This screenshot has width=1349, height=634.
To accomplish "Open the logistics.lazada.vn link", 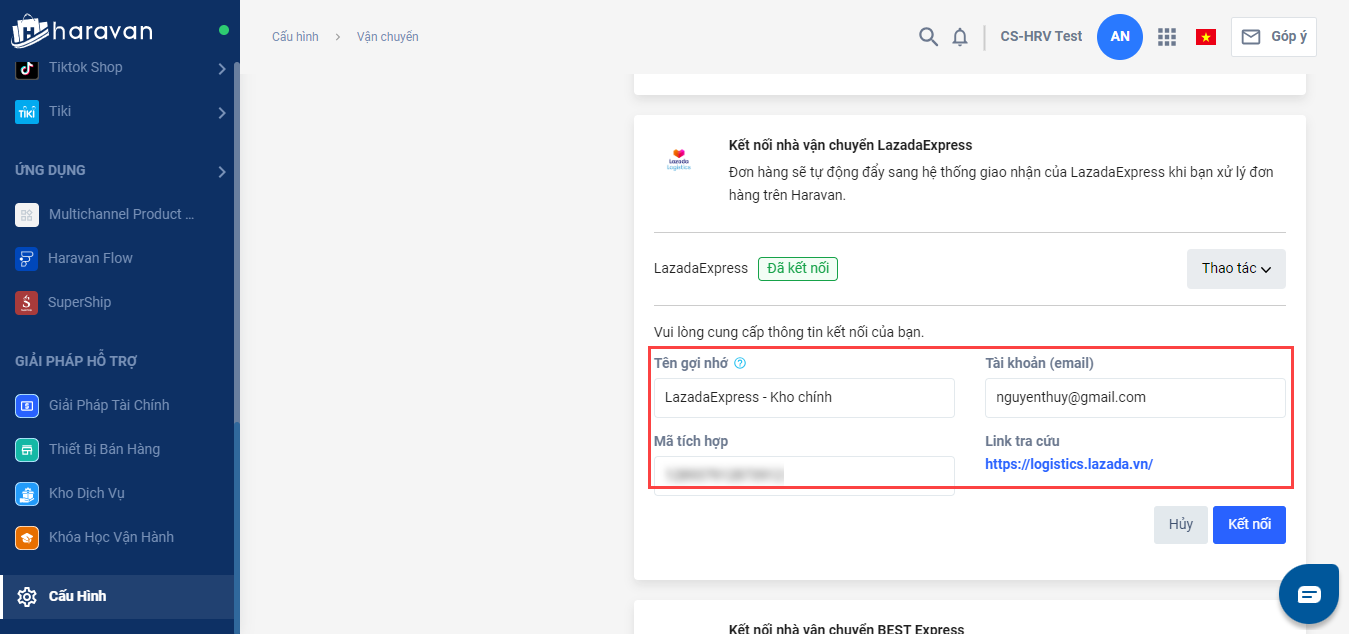I will 1069,464.
